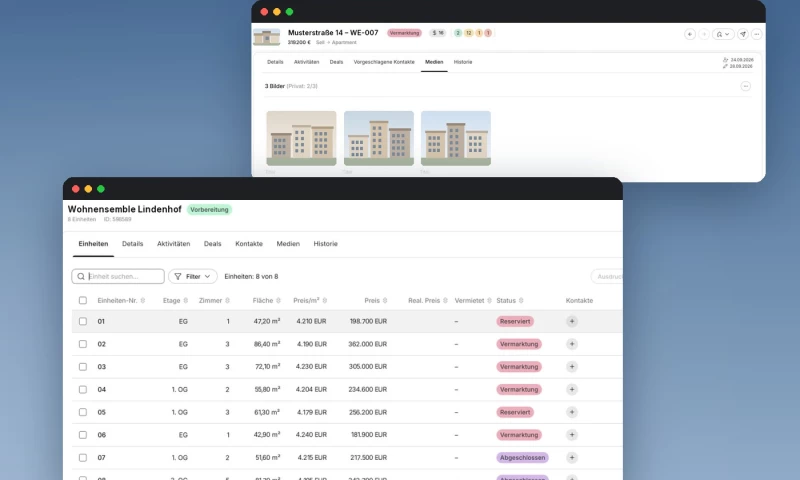Toggle the select-all checkbox in table header

pos(83,300)
